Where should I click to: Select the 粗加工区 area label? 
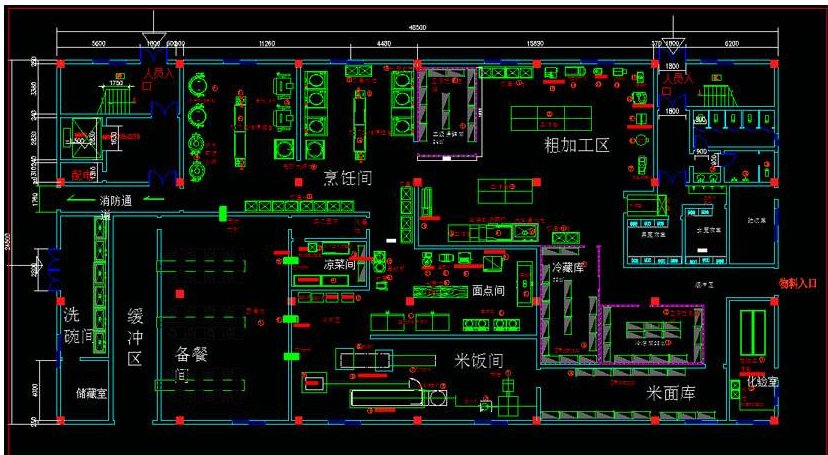(576, 146)
